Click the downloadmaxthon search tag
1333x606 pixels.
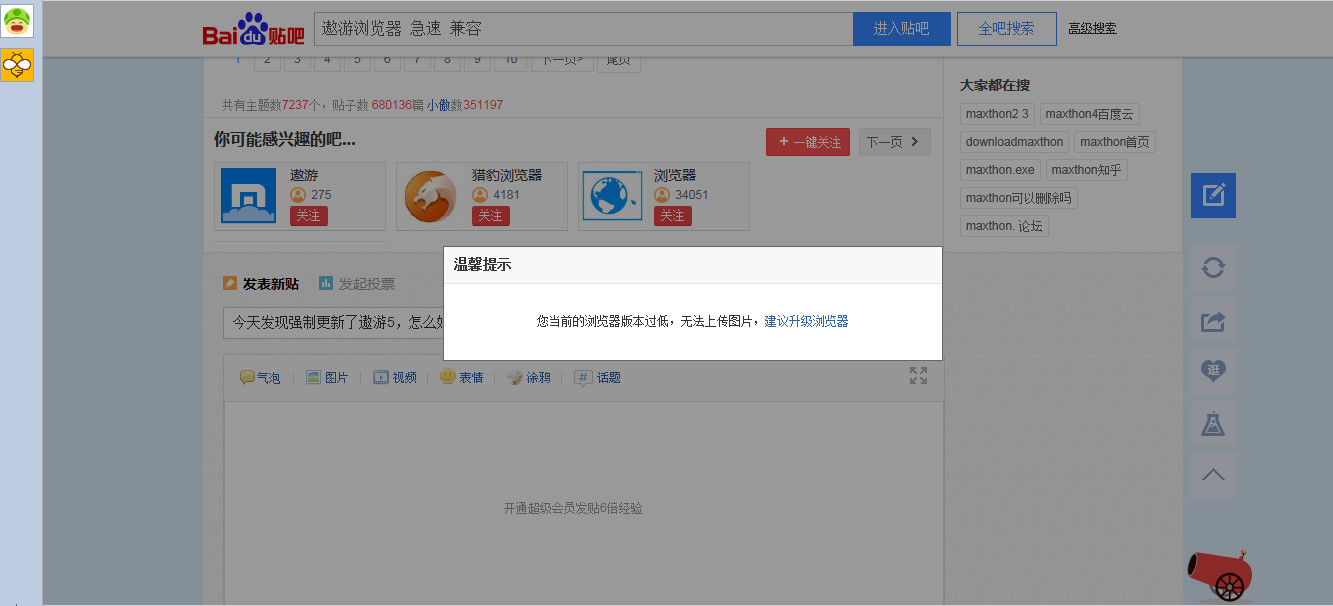(1015, 142)
